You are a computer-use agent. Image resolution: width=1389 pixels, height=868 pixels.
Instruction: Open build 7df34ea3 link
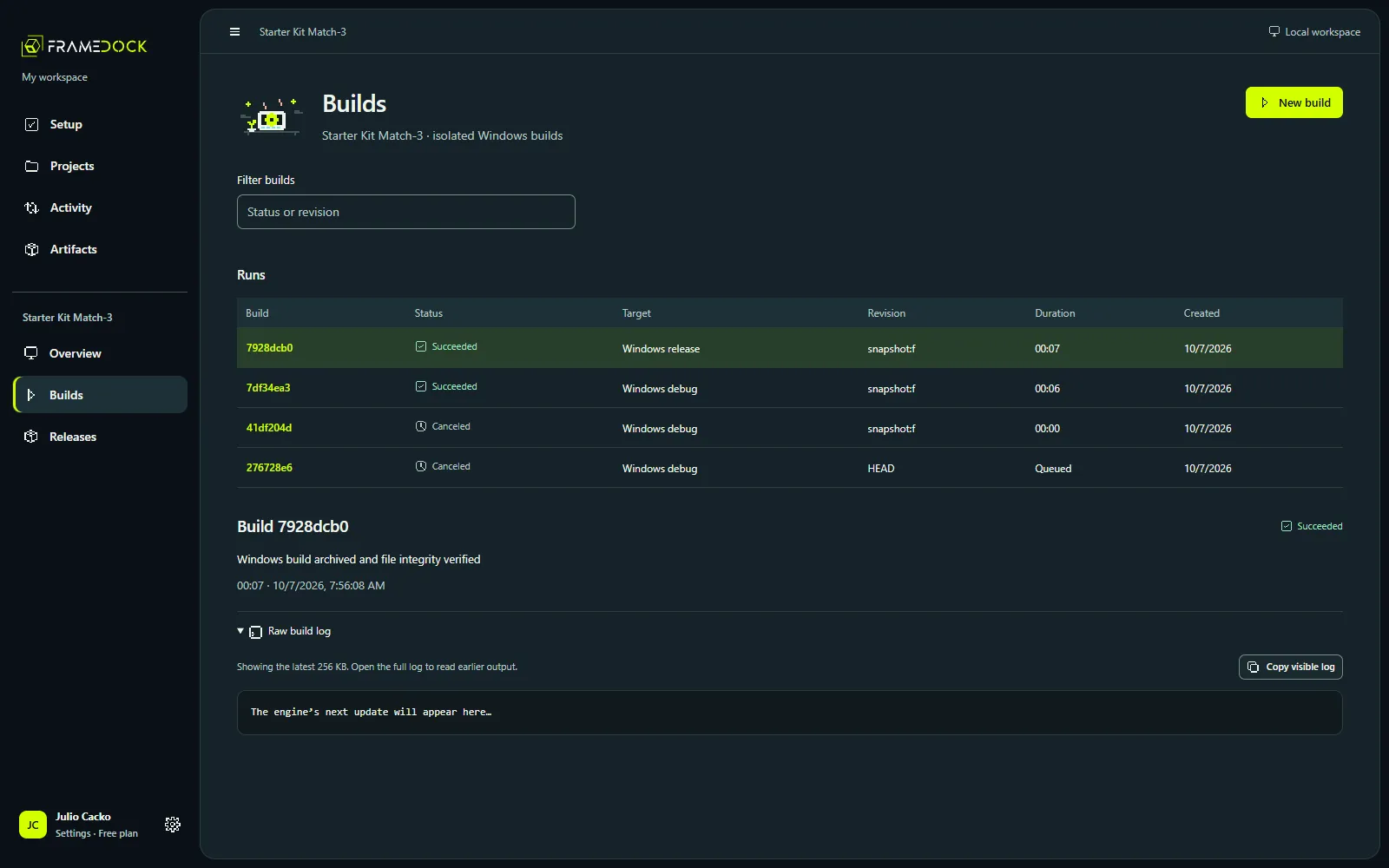point(268,388)
